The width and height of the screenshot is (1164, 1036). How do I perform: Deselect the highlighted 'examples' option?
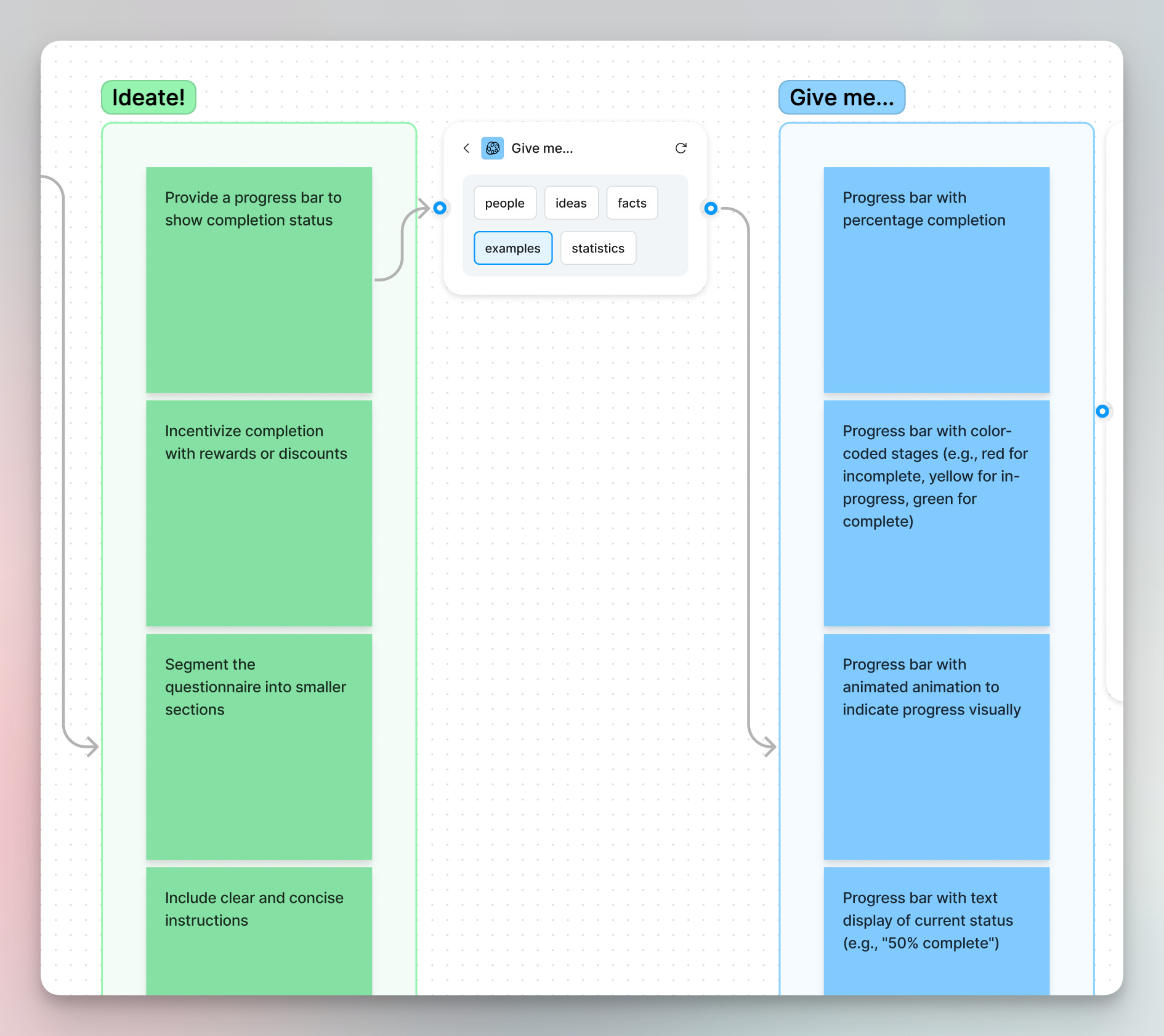tap(512, 248)
